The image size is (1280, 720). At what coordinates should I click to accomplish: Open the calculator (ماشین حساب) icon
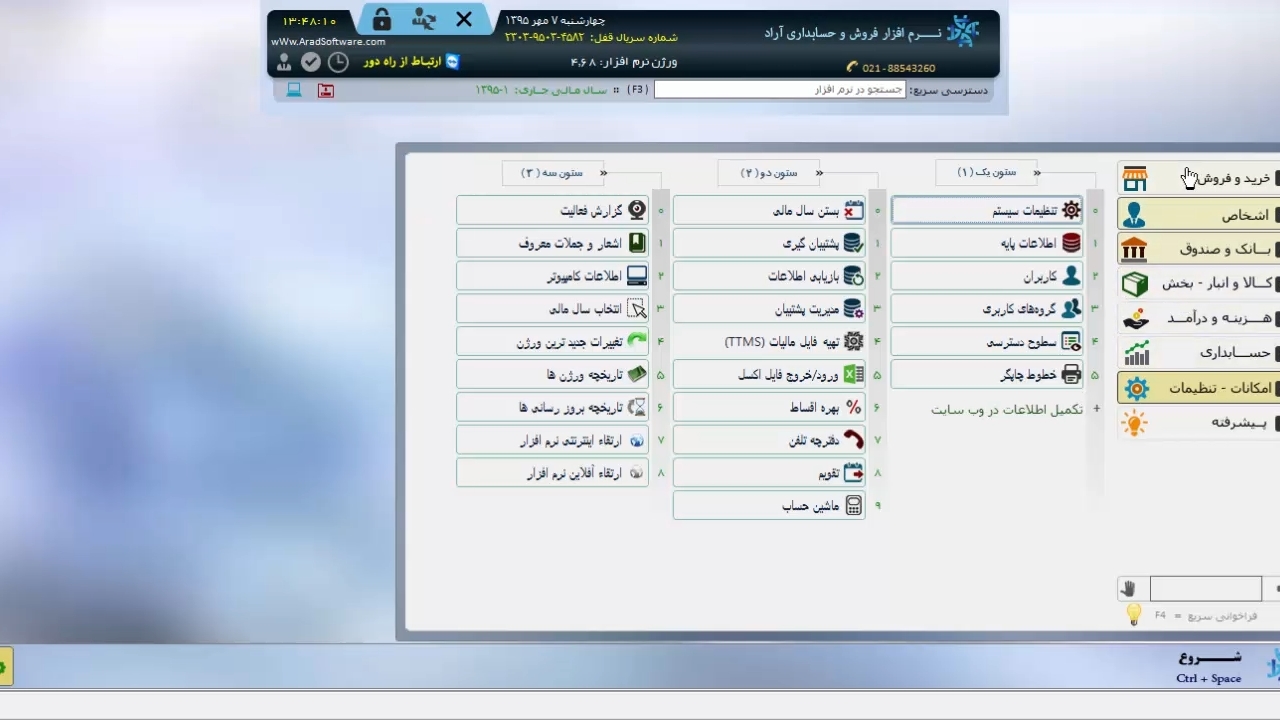pyautogui.click(x=853, y=506)
